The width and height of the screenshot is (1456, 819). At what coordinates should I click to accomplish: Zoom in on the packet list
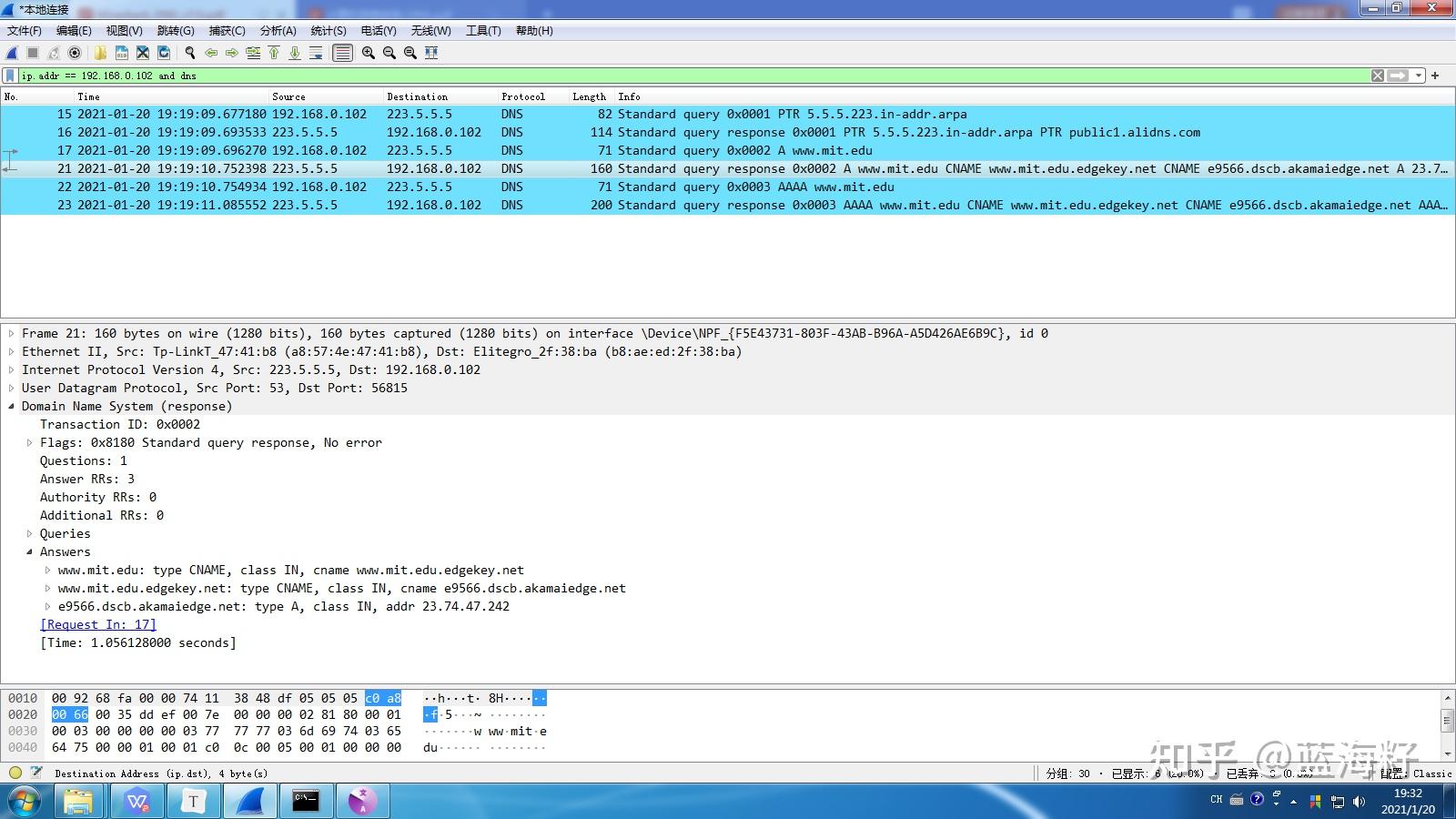click(x=368, y=53)
